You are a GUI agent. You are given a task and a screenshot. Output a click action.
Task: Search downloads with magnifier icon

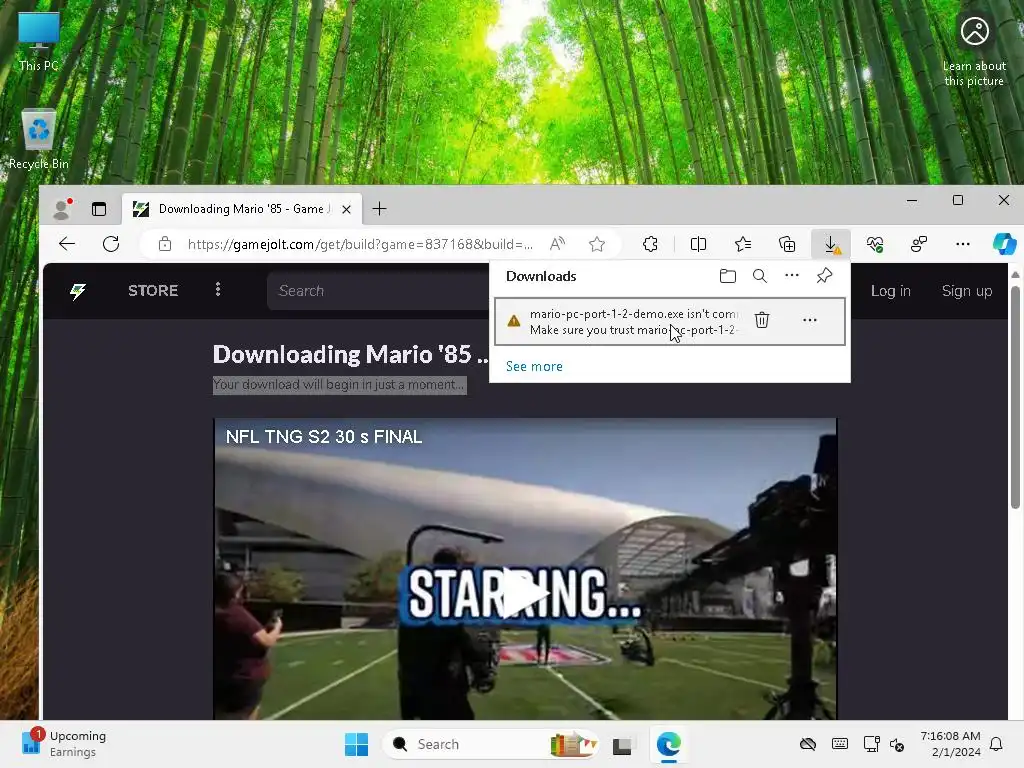coord(760,276)
